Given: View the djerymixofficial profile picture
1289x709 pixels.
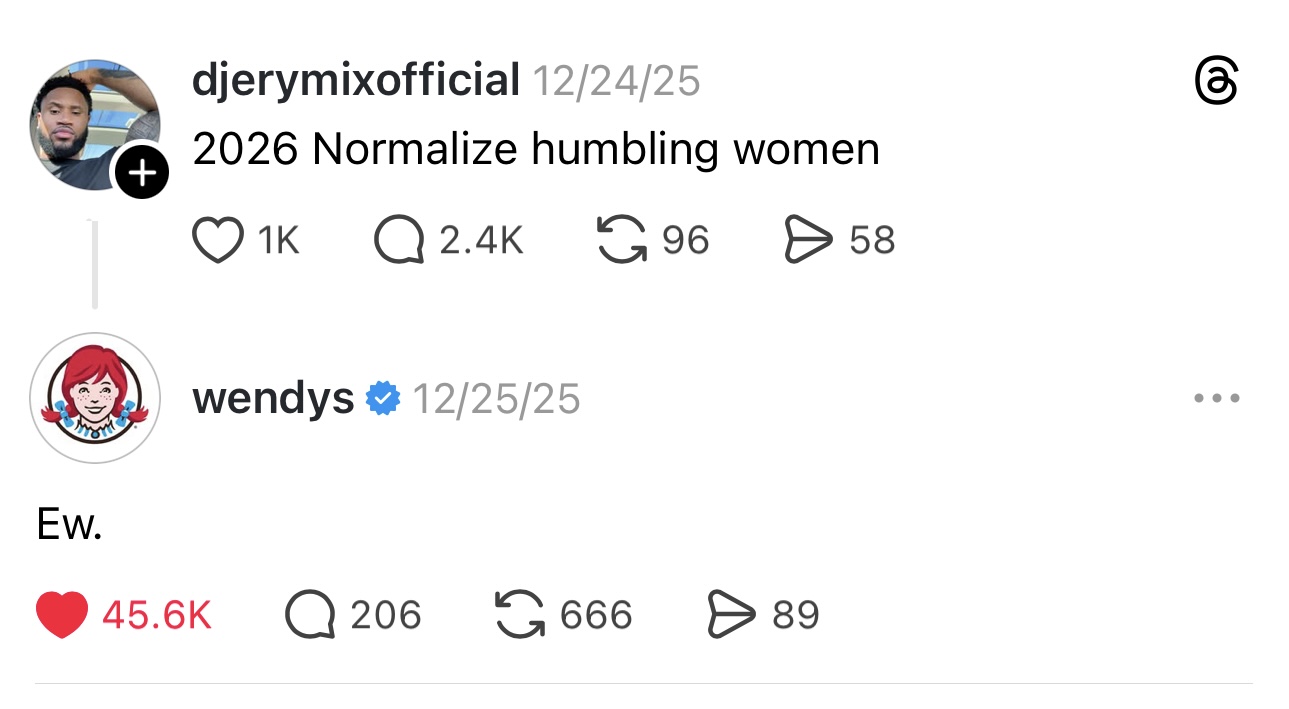Looking at the screenshot, I should [92, 122].
